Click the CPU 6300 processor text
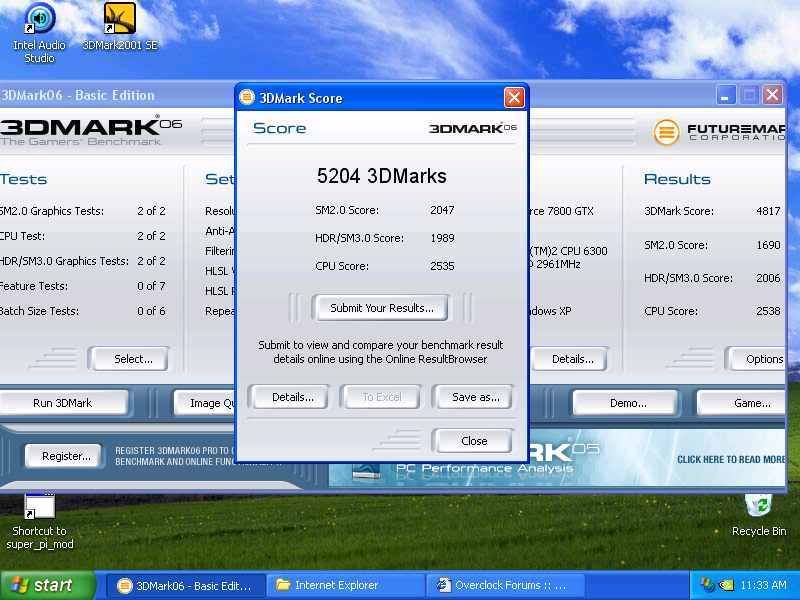Image resolution: width=800 pixels, height=600 pixels. tap(568, 251)
